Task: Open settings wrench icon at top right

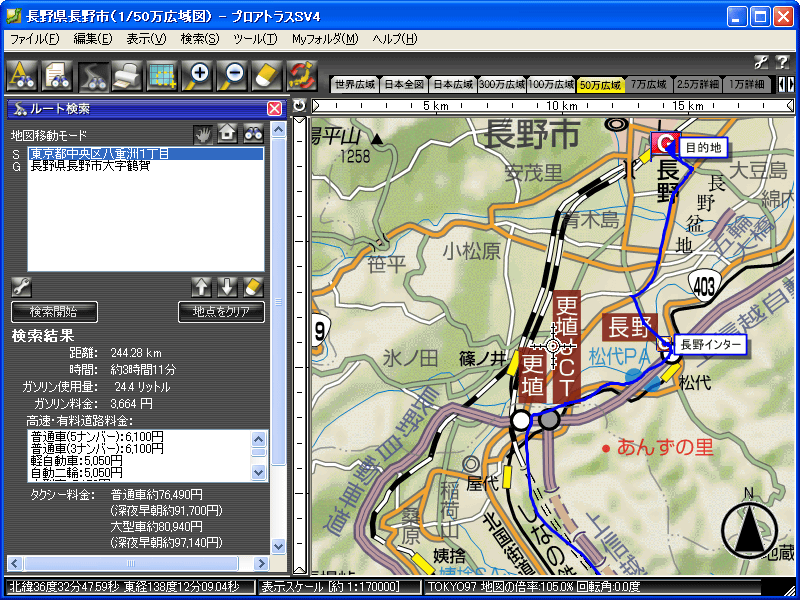Action: pyautogui.click(x=761, y=62)
